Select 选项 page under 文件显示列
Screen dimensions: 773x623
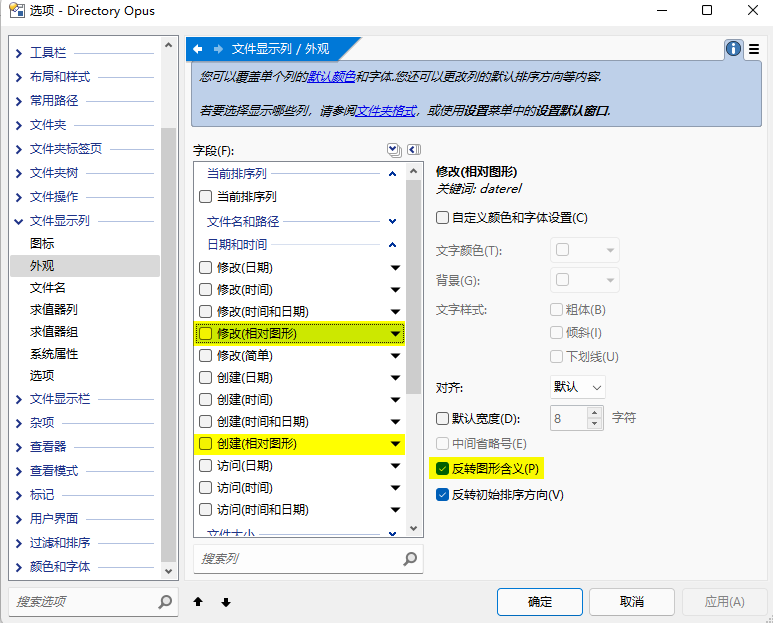pos(42,376)
